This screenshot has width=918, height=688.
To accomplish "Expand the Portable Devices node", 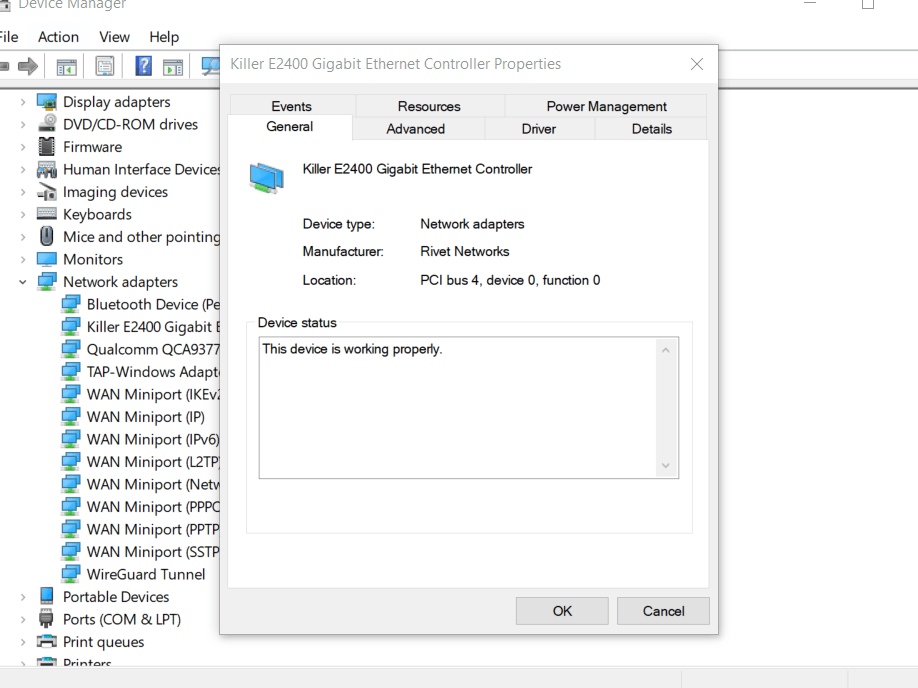I will click(x=23, y=597).
